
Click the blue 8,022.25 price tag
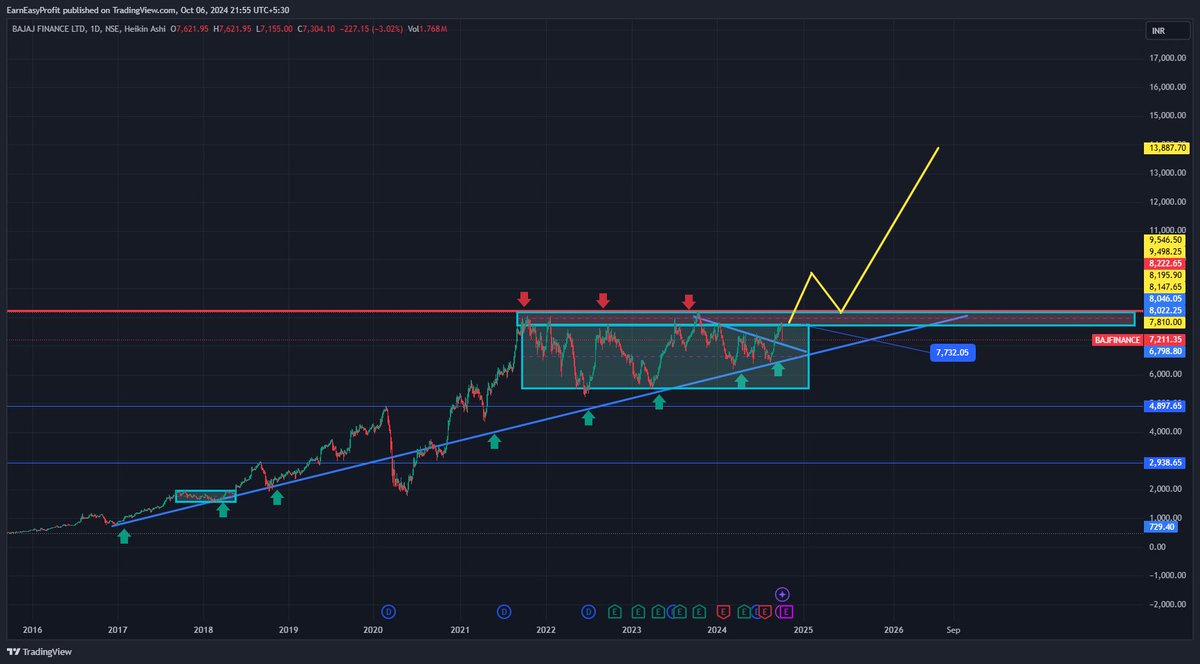1165,310
